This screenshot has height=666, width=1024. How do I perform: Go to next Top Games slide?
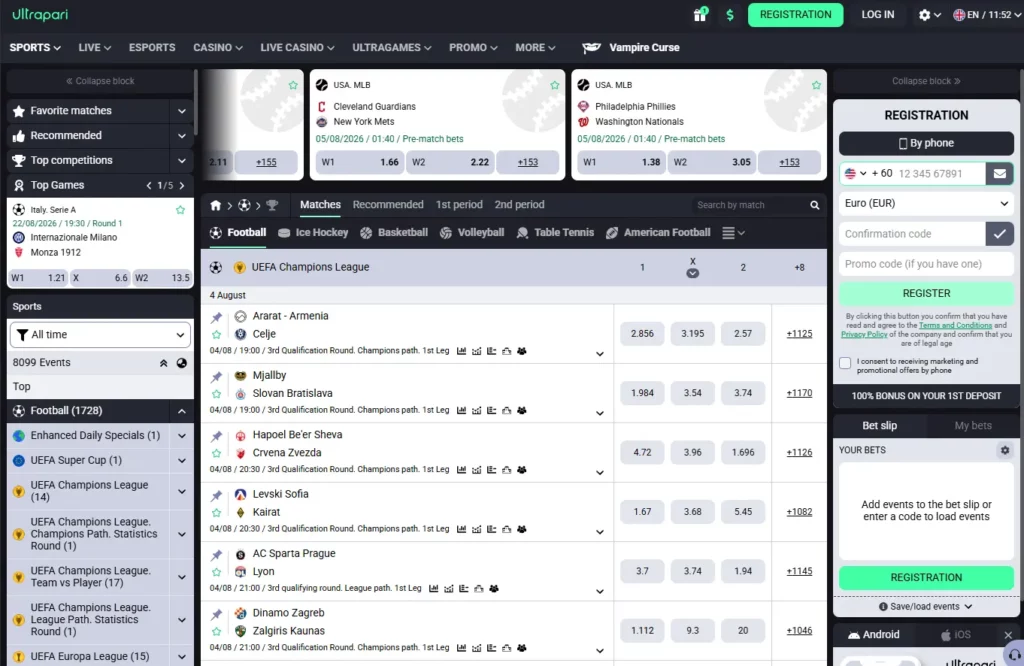[182, 185]
